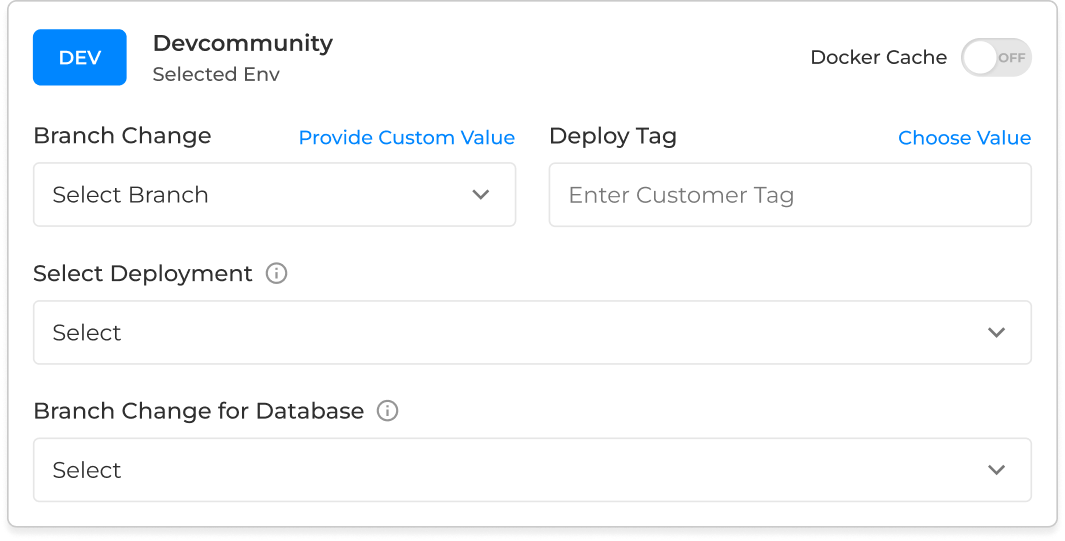The image size is (1065, 541).
Task: Focus the Enter Customer Tag input field
Action: click(x=789, y=195)
